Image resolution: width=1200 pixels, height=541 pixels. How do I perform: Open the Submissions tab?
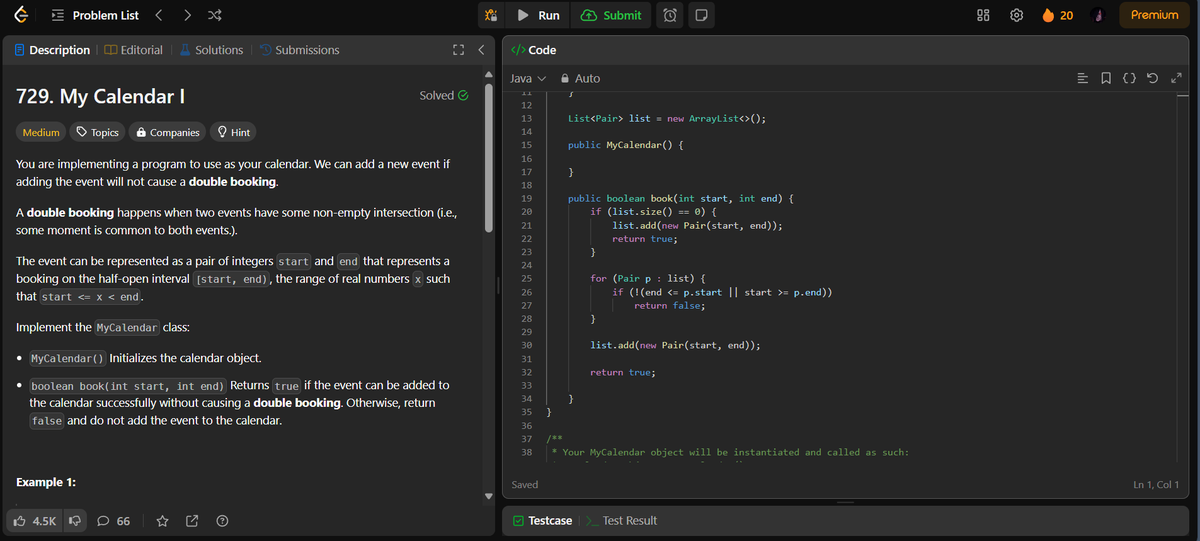click(299, 50)
